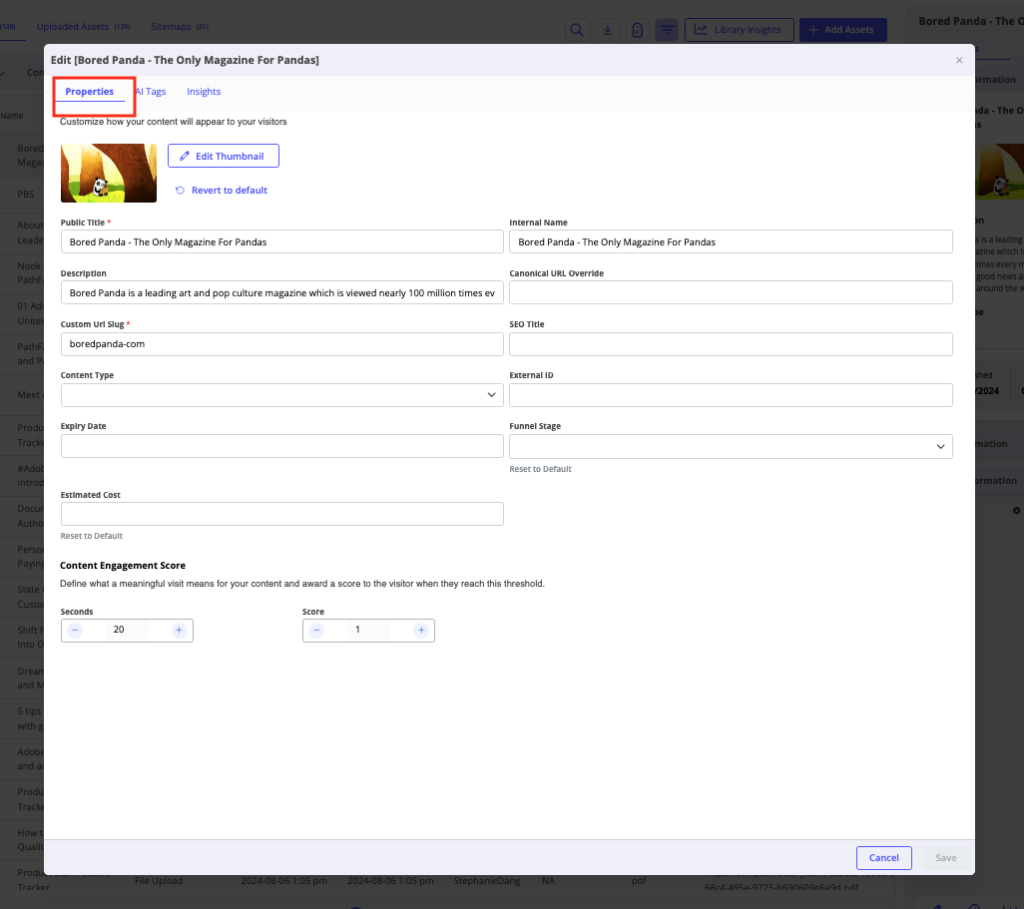Expand the Funnel Stage dropdown
1024x909 pixels.
[x=731, y=447]
